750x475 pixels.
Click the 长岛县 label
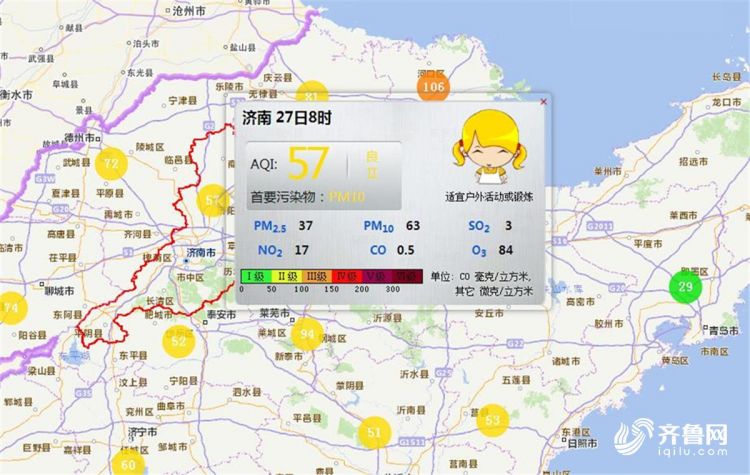point(727,77)
